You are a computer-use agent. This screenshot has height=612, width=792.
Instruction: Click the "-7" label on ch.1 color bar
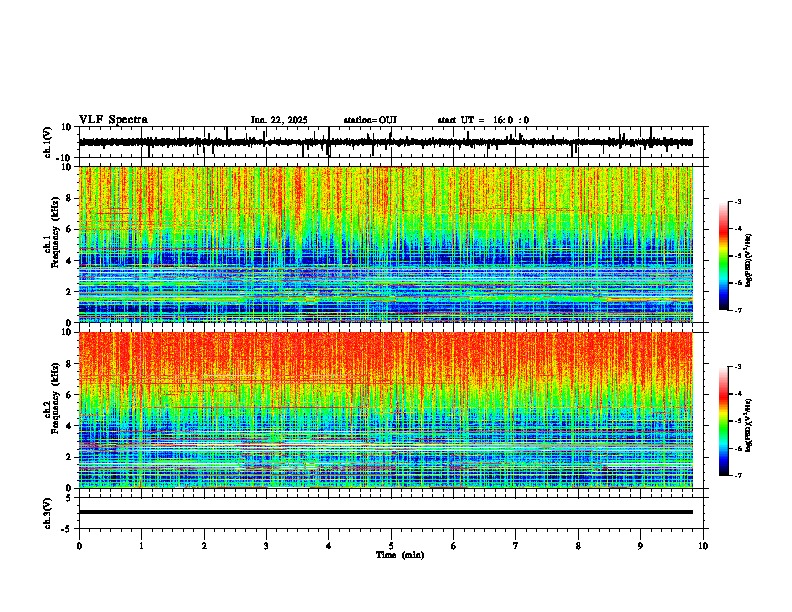[x=738, y=310]
